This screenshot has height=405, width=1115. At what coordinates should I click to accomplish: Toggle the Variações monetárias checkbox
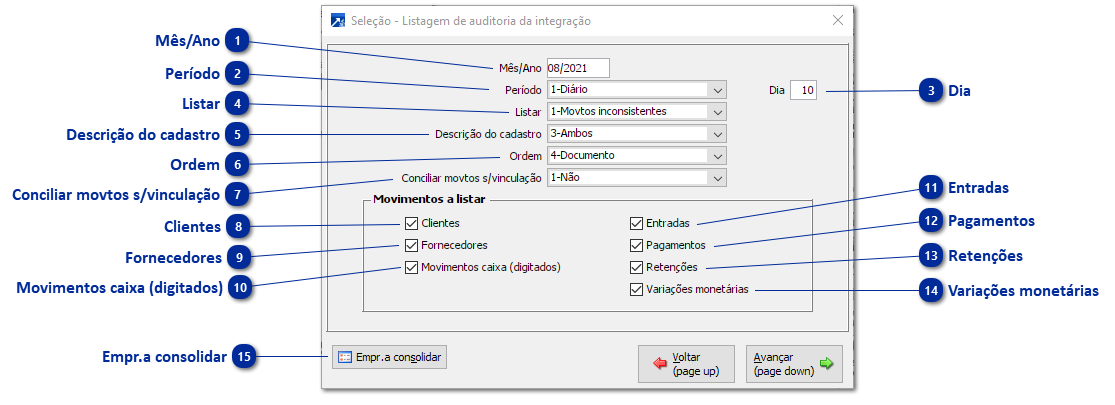coord(636,289)
